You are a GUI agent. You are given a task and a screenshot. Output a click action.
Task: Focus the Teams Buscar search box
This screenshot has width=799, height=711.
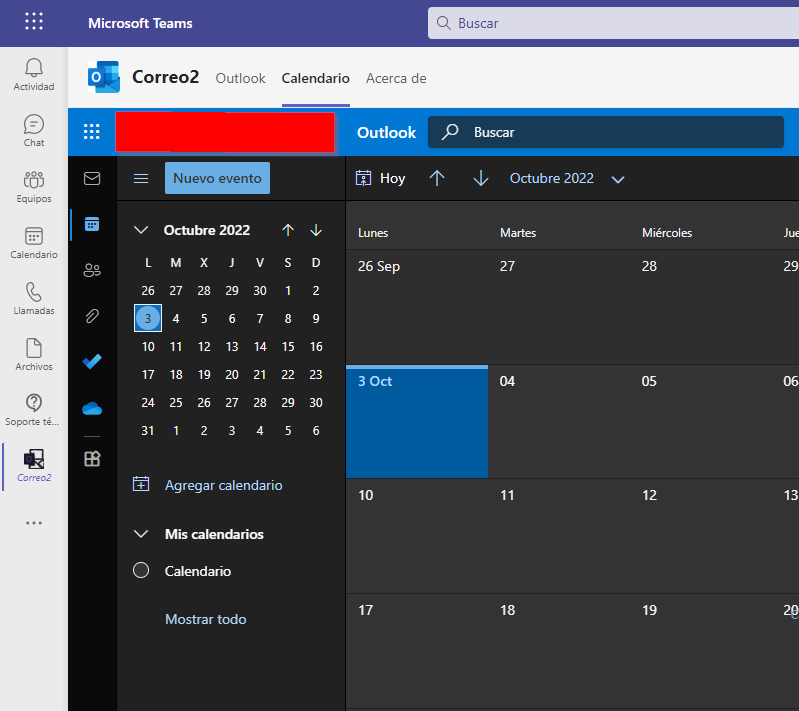[613, 23]
